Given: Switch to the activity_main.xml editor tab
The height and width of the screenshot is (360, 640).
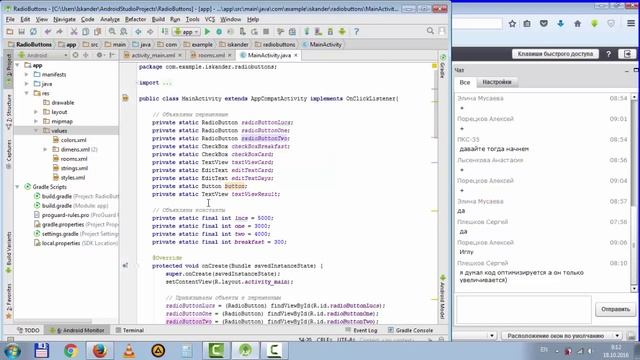Looking at the screenshot, I should (x=153, y=56).
